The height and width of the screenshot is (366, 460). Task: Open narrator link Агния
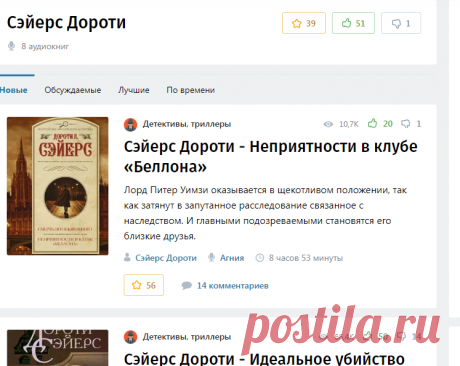[232, 258]
